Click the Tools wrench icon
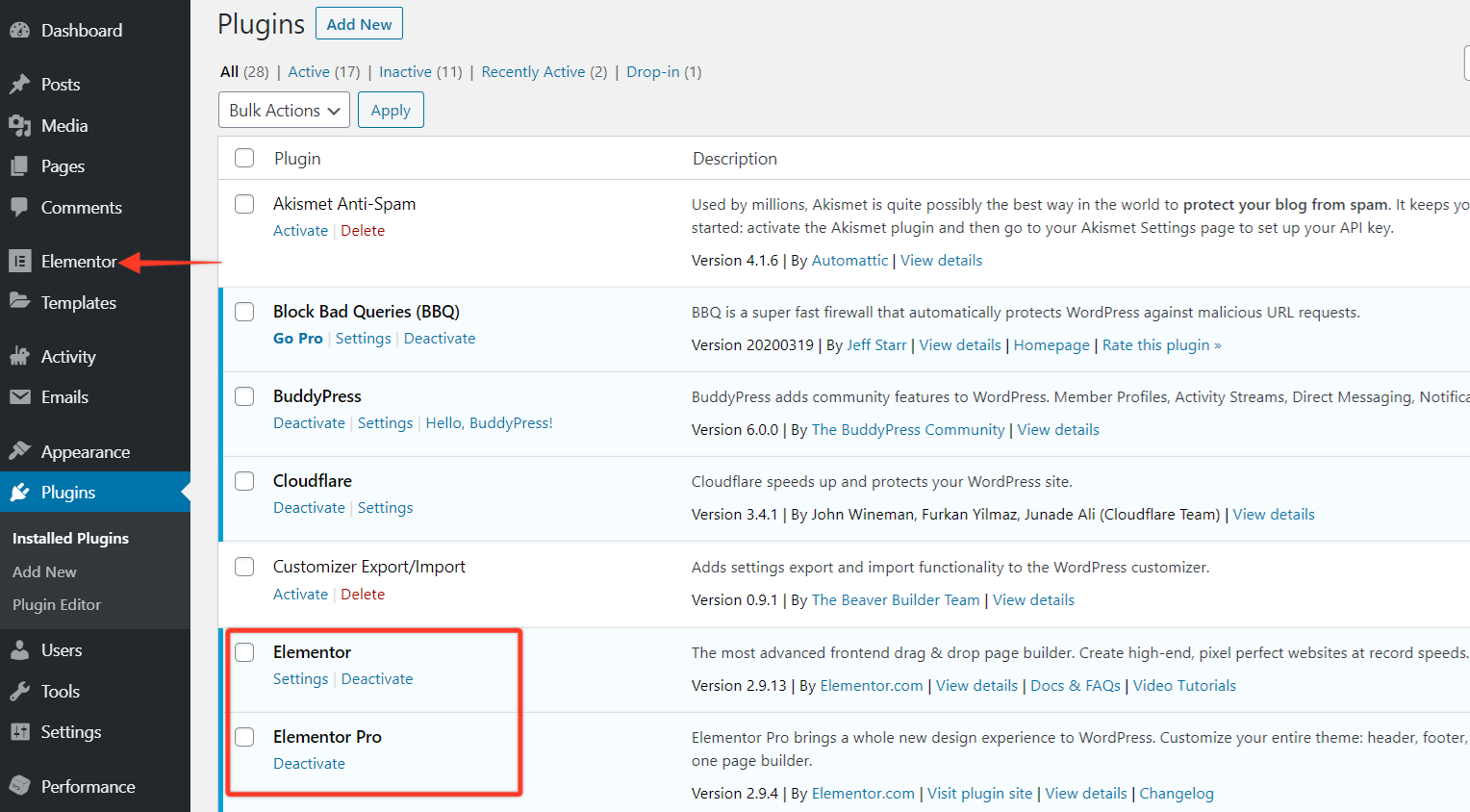The image size is (1470, 812). click(x=19, y=691)
